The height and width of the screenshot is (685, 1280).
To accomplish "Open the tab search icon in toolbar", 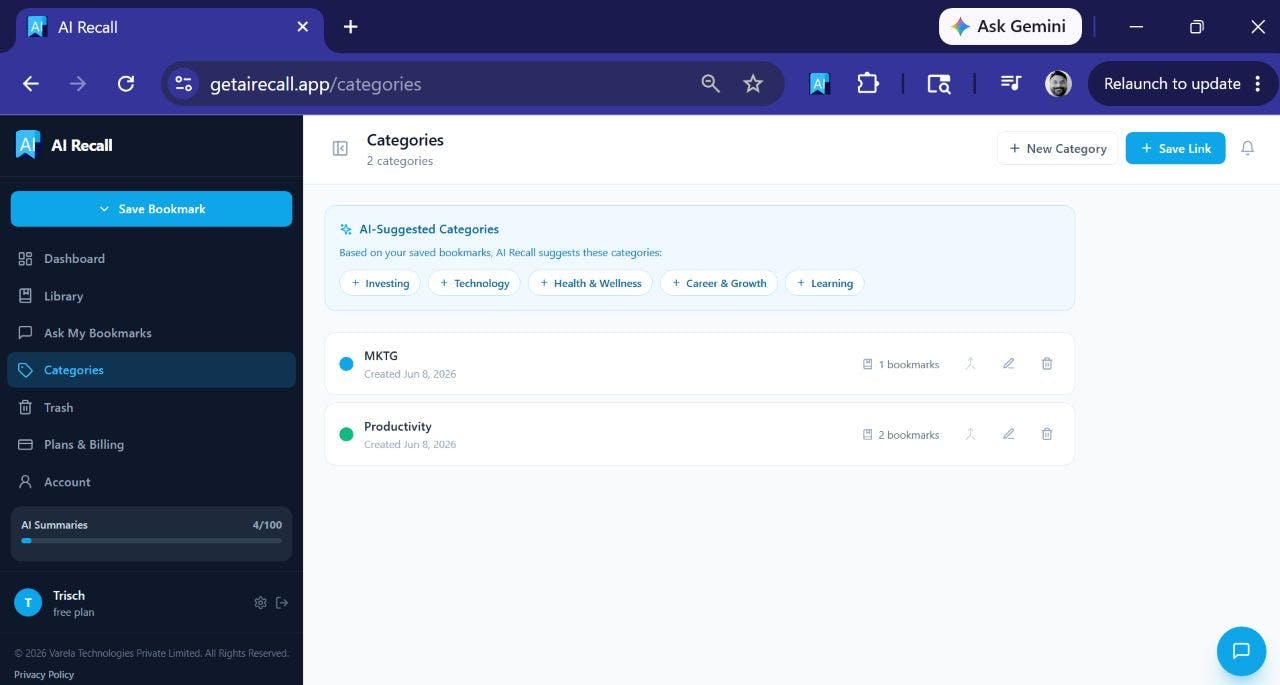I will [938, 84].
